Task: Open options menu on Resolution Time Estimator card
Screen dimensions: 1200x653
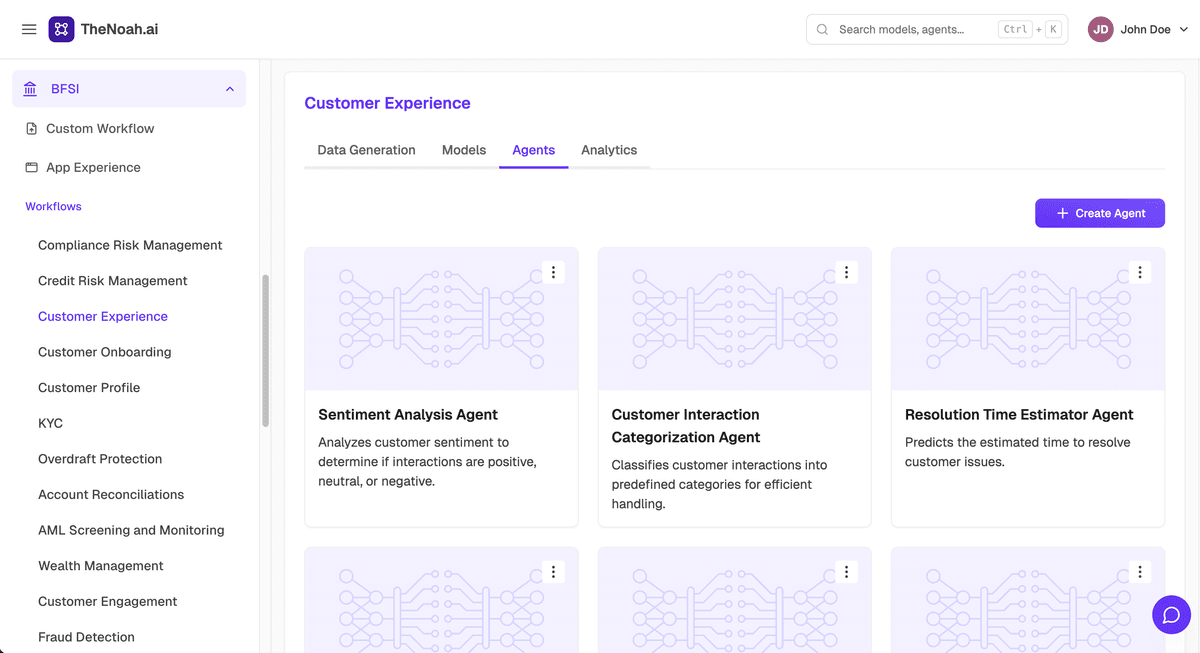Action: pos(1139,272)
